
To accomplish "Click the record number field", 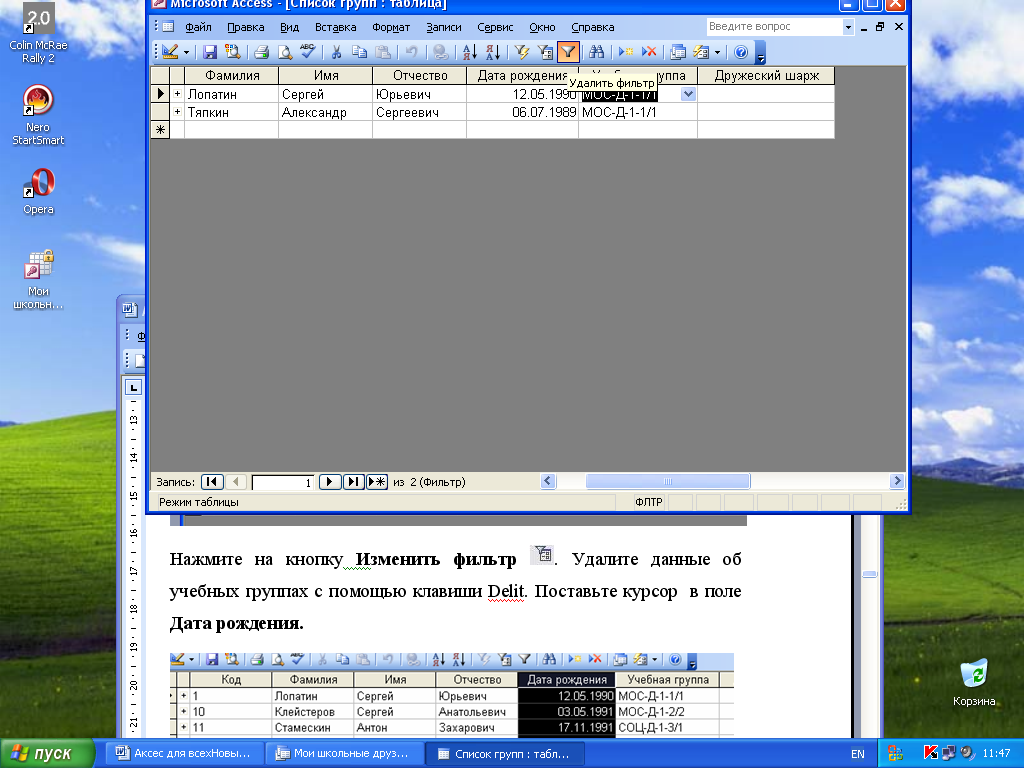I will coord(283,483).
